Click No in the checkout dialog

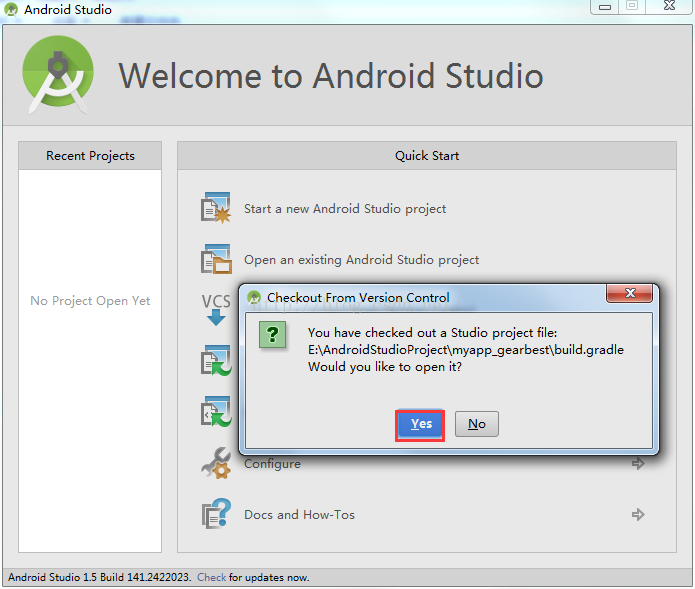(x=476, y=424)
